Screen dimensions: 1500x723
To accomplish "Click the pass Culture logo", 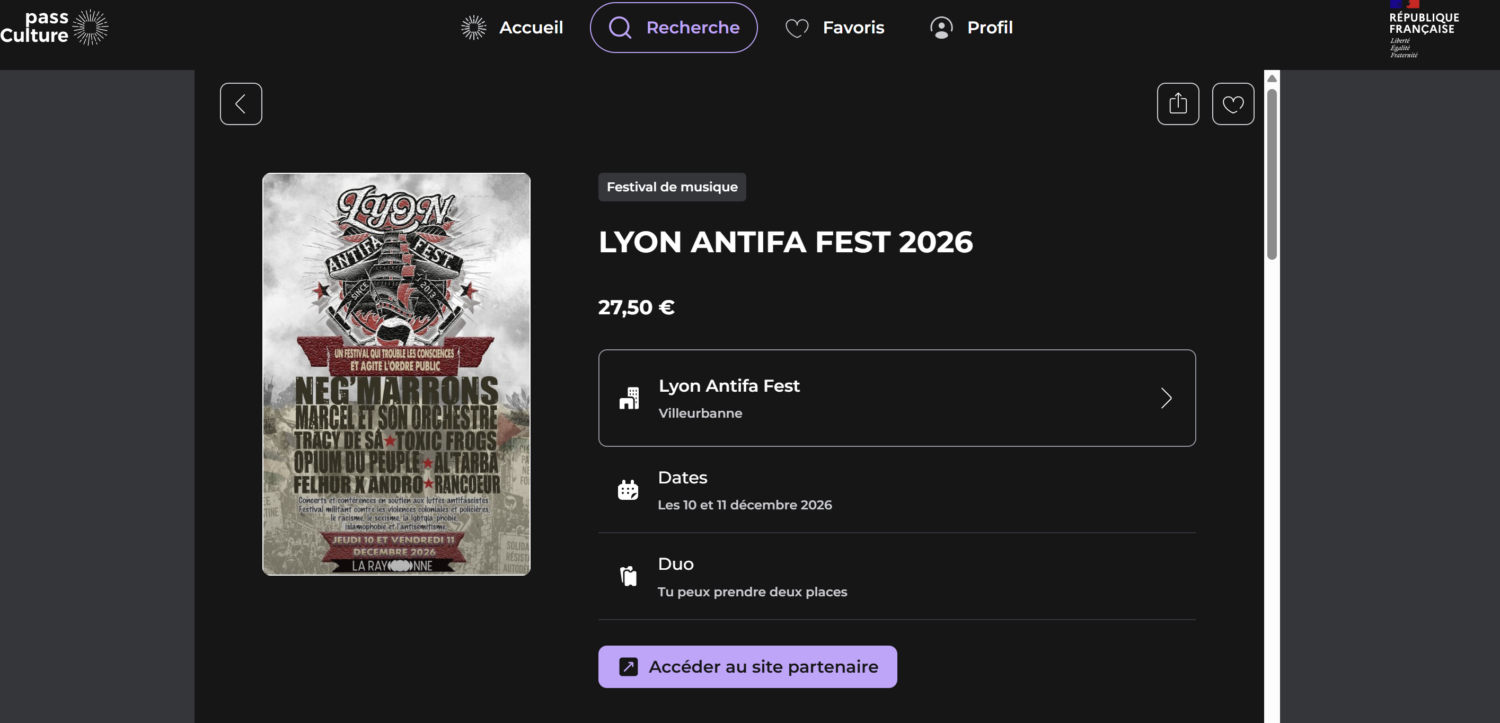I will click(x=54, y=27).
